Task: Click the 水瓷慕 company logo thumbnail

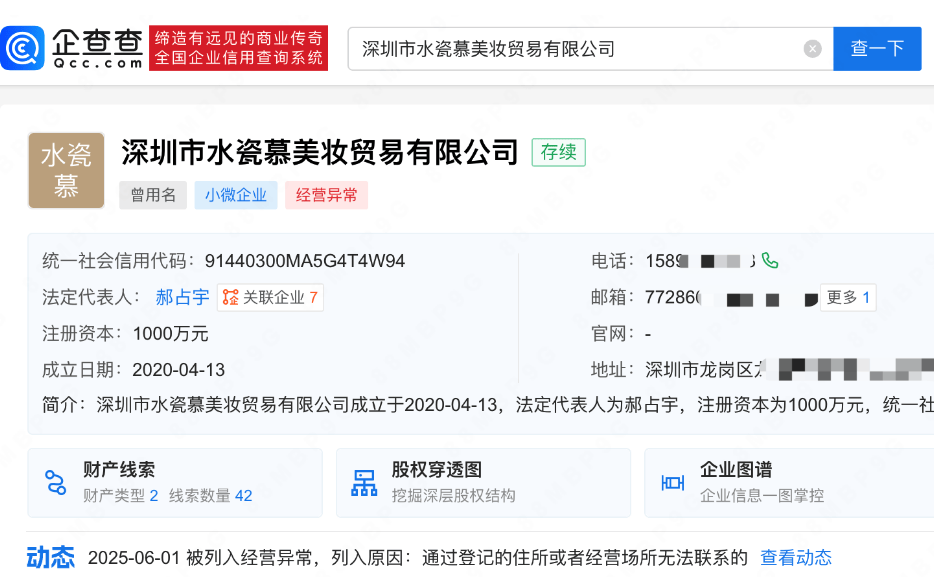Action: [66, 170]
